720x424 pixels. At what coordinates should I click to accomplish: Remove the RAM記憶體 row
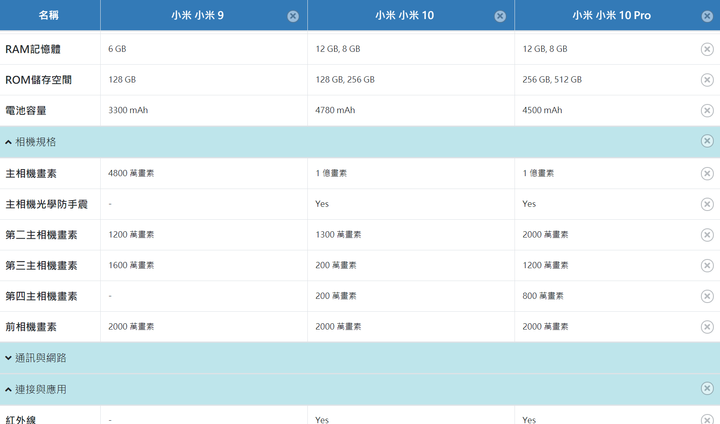pyautogui.click(x=707, y=49)
